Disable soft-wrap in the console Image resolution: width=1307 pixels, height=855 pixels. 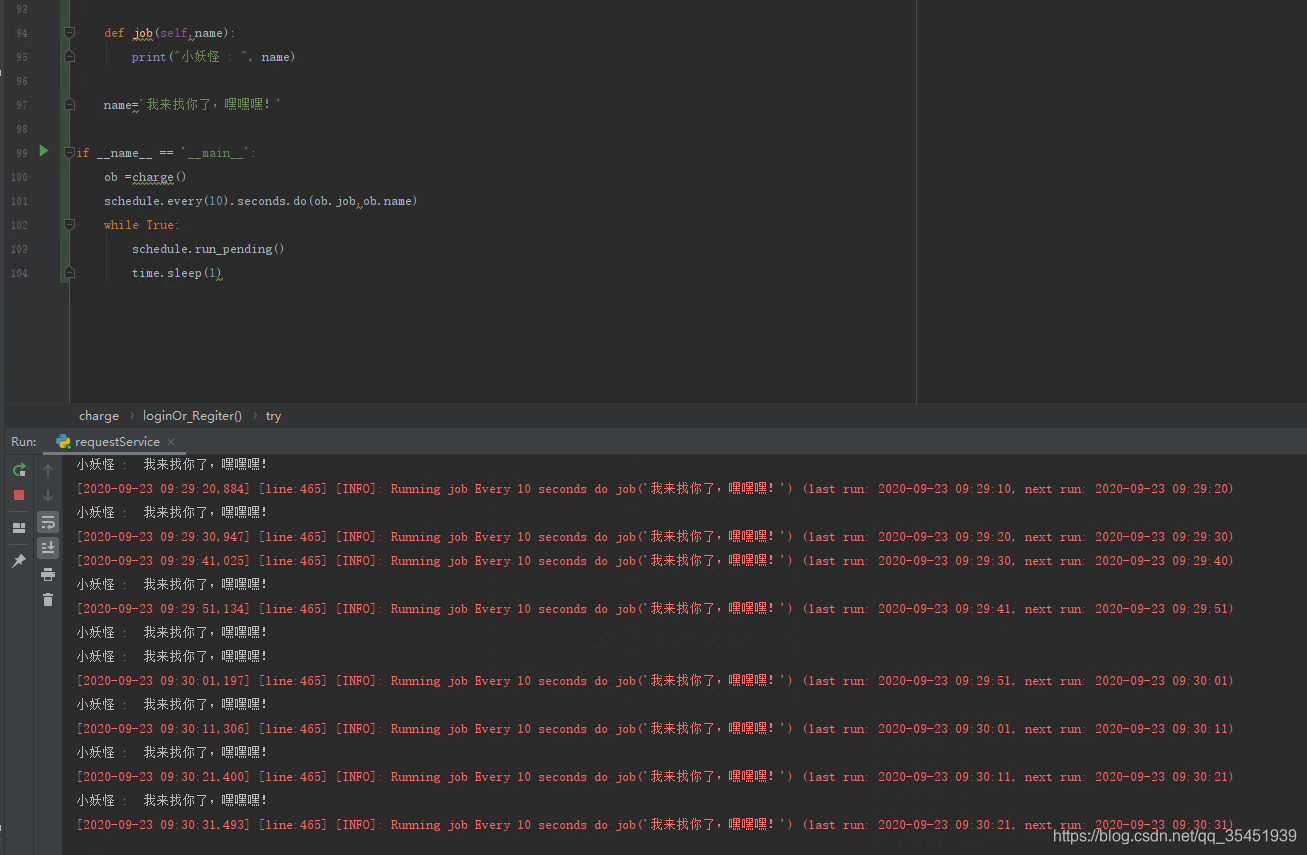47,521
